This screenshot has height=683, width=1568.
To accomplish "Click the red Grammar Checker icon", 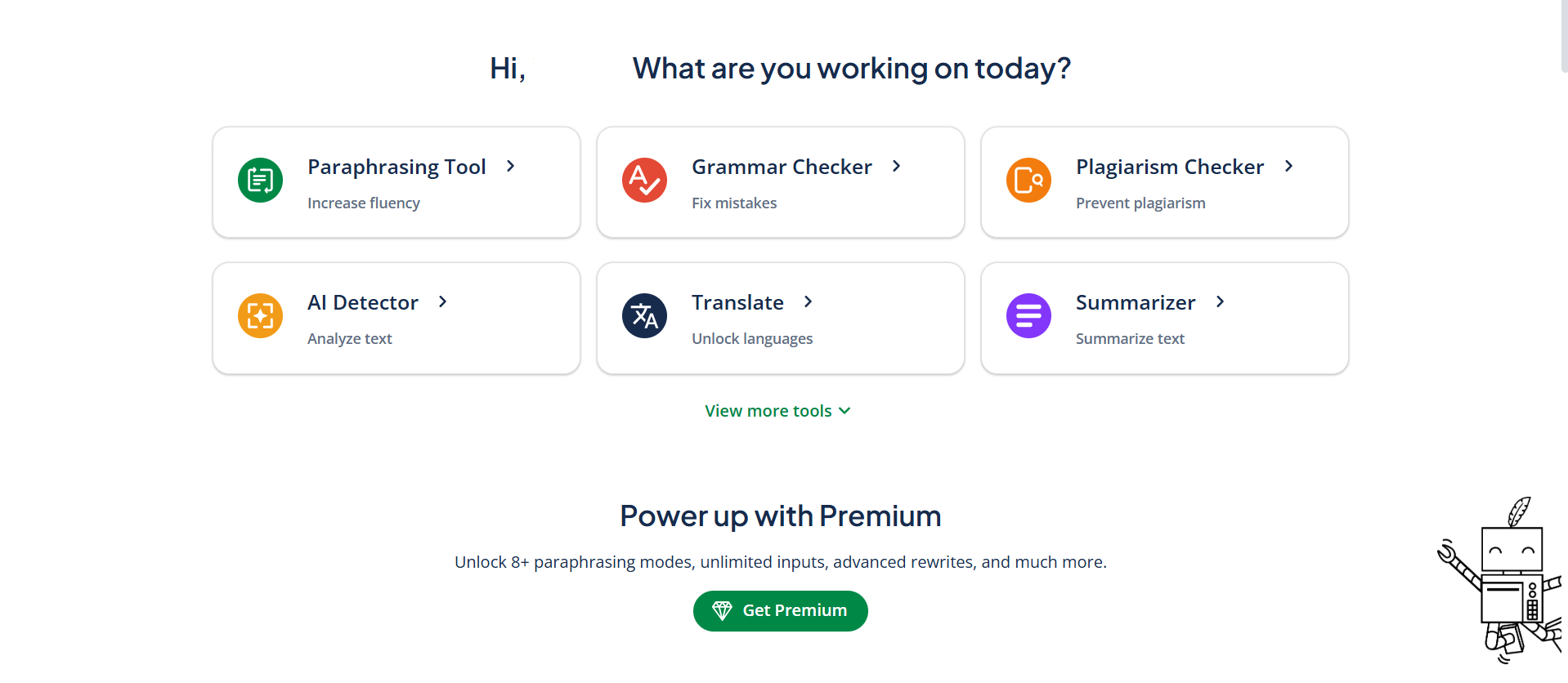I will click(644, 180).
